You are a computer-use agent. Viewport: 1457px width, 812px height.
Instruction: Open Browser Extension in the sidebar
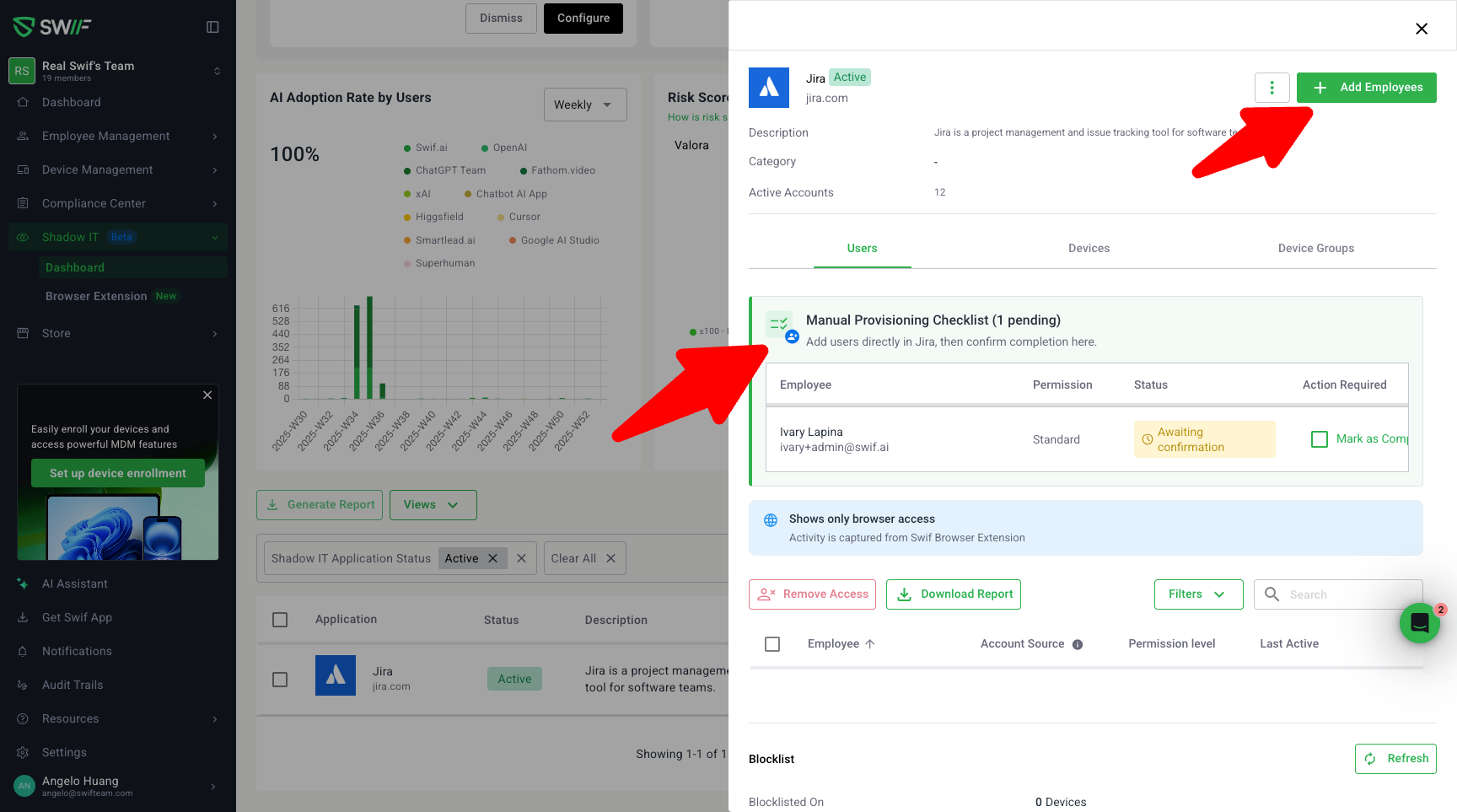tap(96, 297)
